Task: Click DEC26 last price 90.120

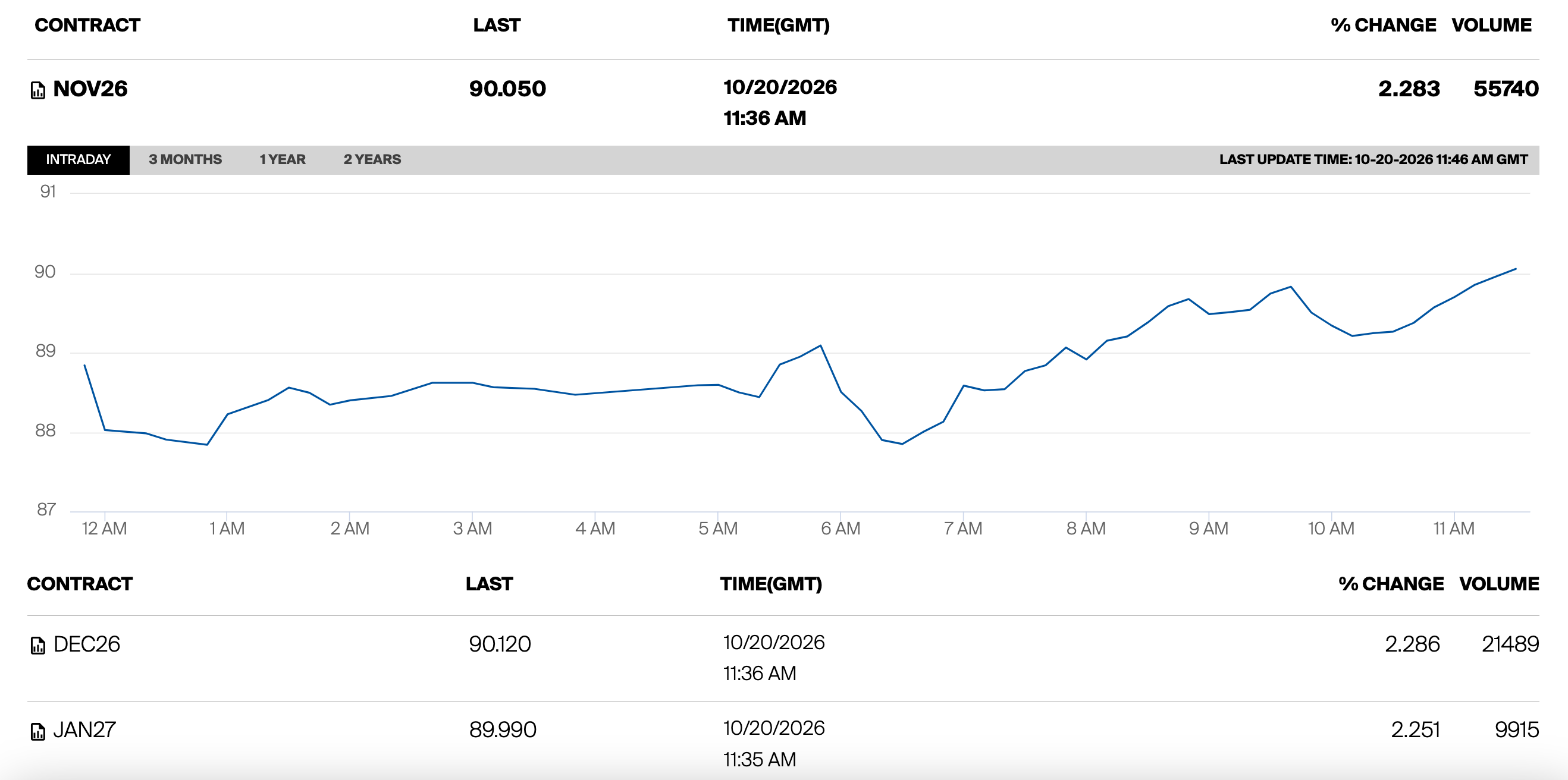Action: [500, 644]
